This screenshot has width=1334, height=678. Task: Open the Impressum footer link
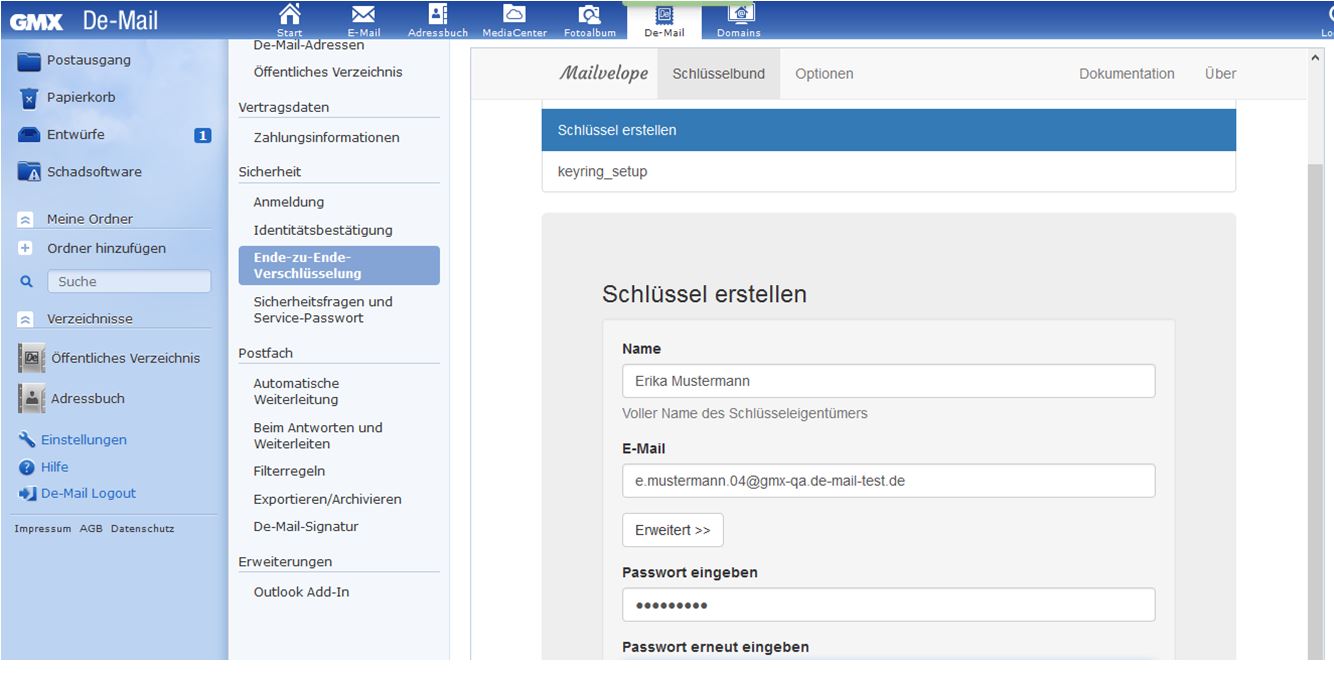[x=43, y=528]
